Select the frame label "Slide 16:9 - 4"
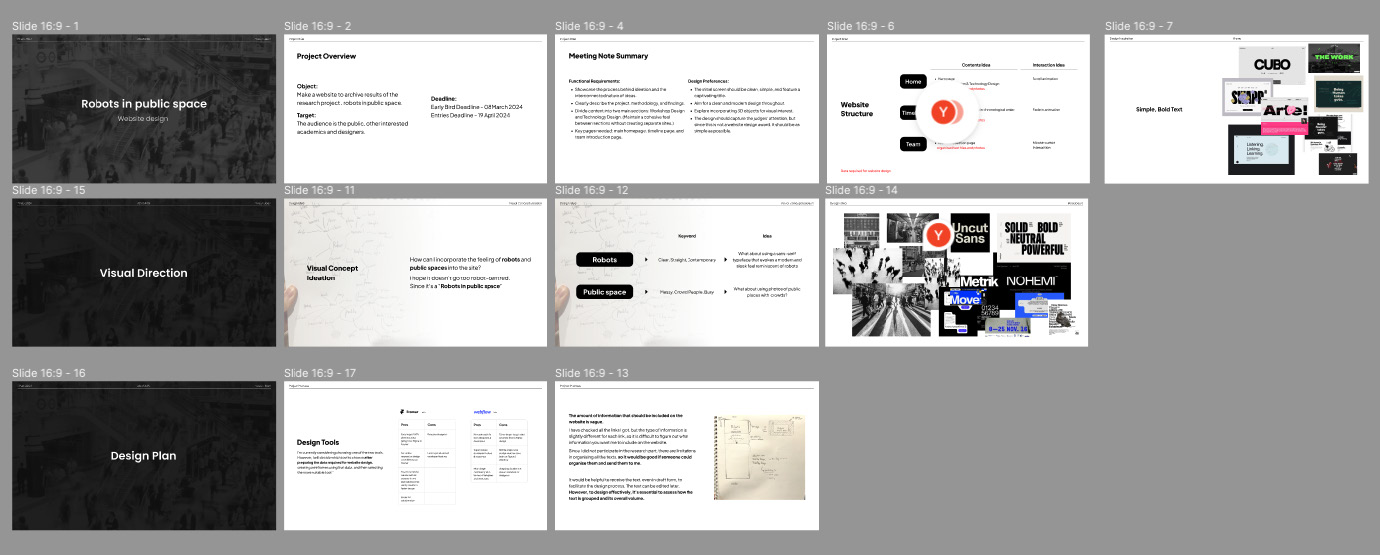The width and height of the screenshot is (1380, 555). coord(590,26)
